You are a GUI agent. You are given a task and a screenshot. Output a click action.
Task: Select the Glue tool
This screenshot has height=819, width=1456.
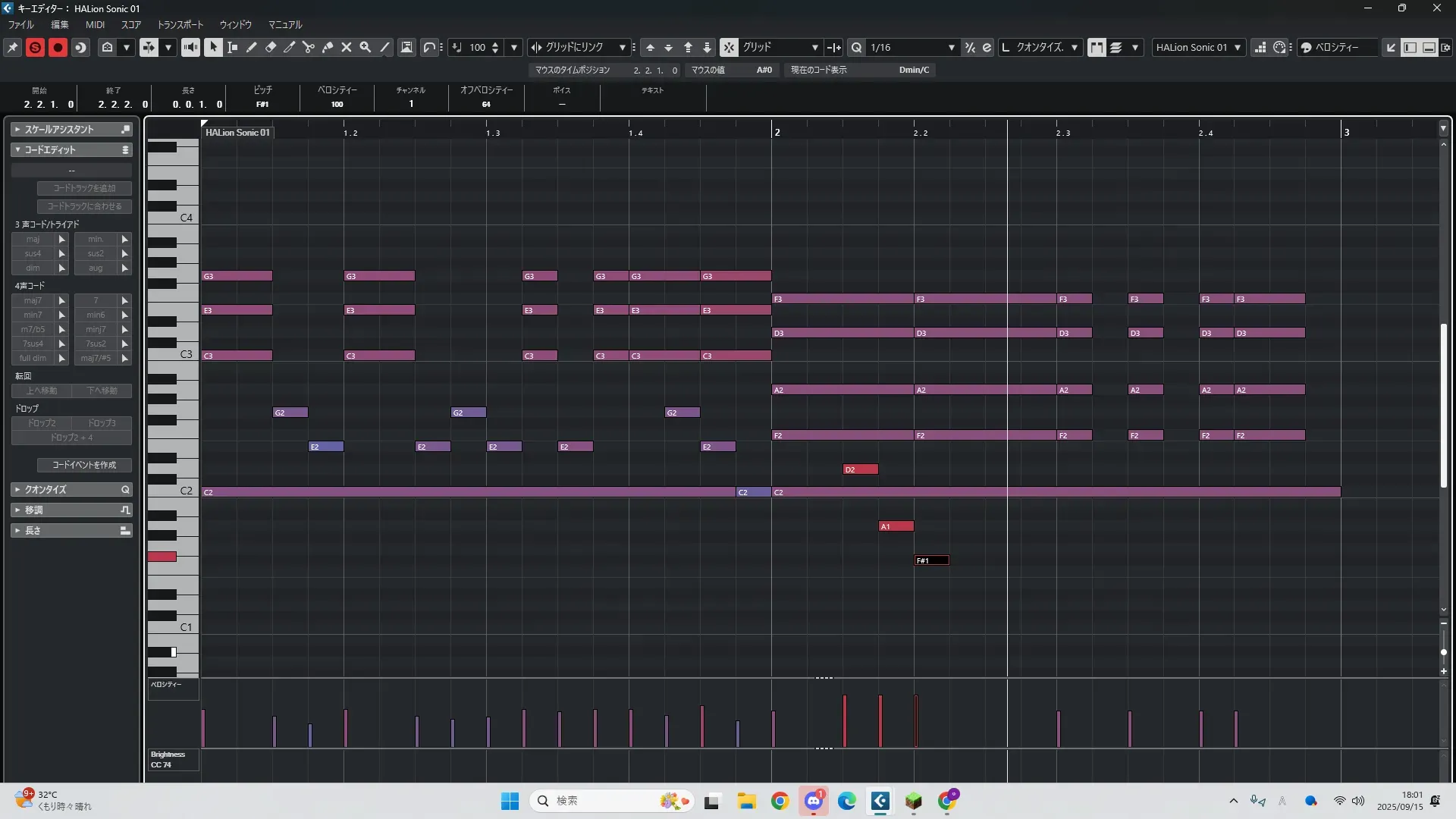328,47
